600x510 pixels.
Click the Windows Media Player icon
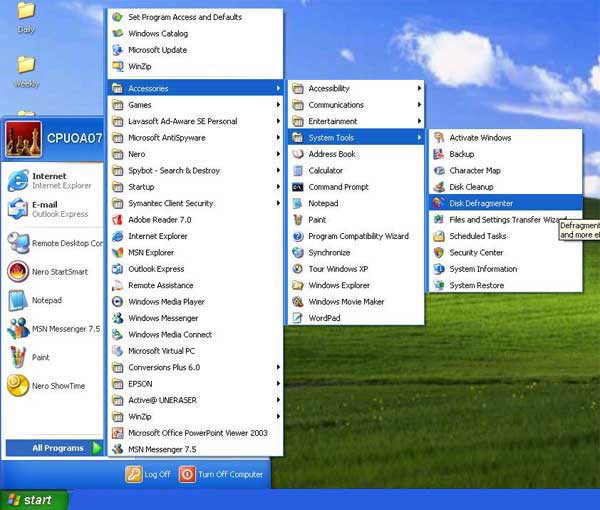click(x=117, y=301)
